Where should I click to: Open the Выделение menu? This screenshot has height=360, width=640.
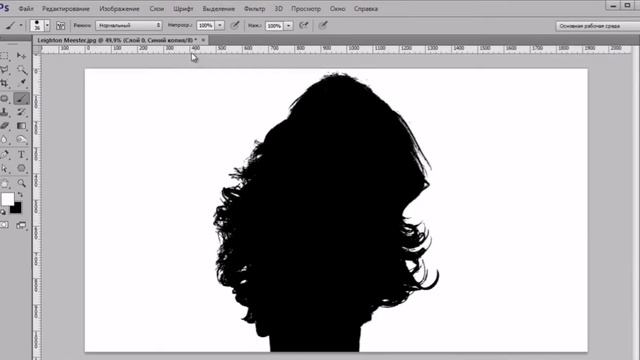[x=218, y=9]
